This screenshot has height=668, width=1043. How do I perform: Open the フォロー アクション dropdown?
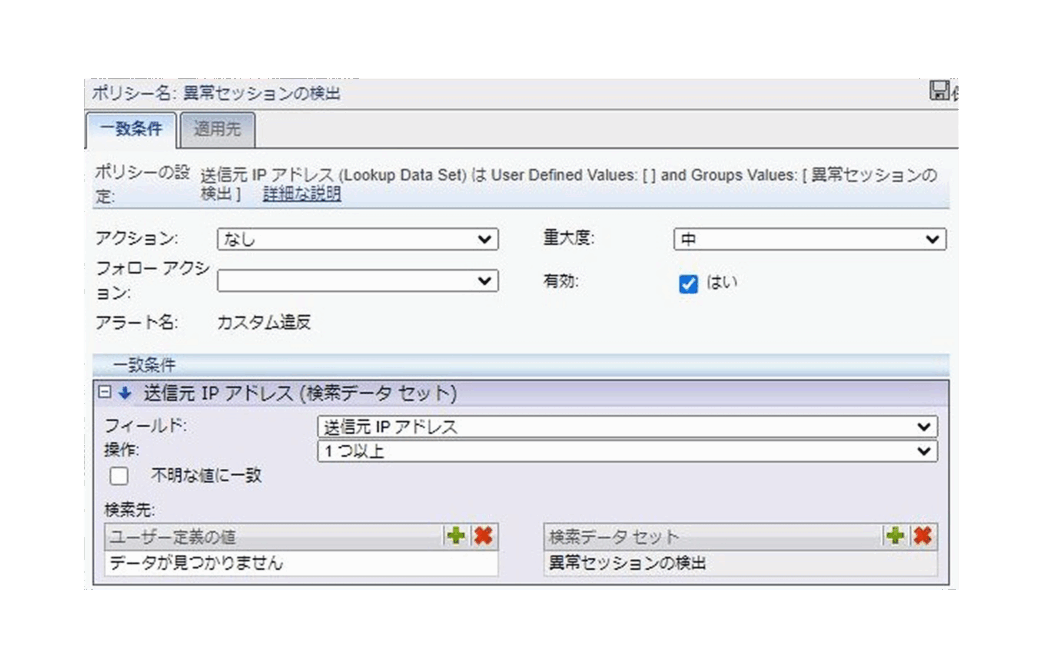point(357,281)
